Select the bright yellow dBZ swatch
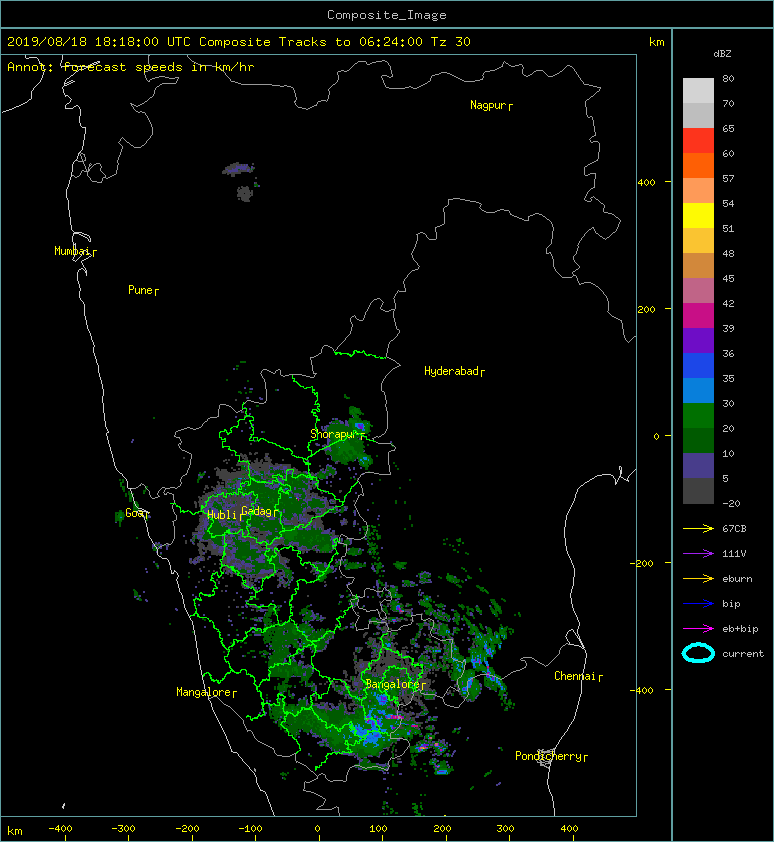Image resolution: width=774 pixels, height=842 pixels. click(x=698, y=216)
